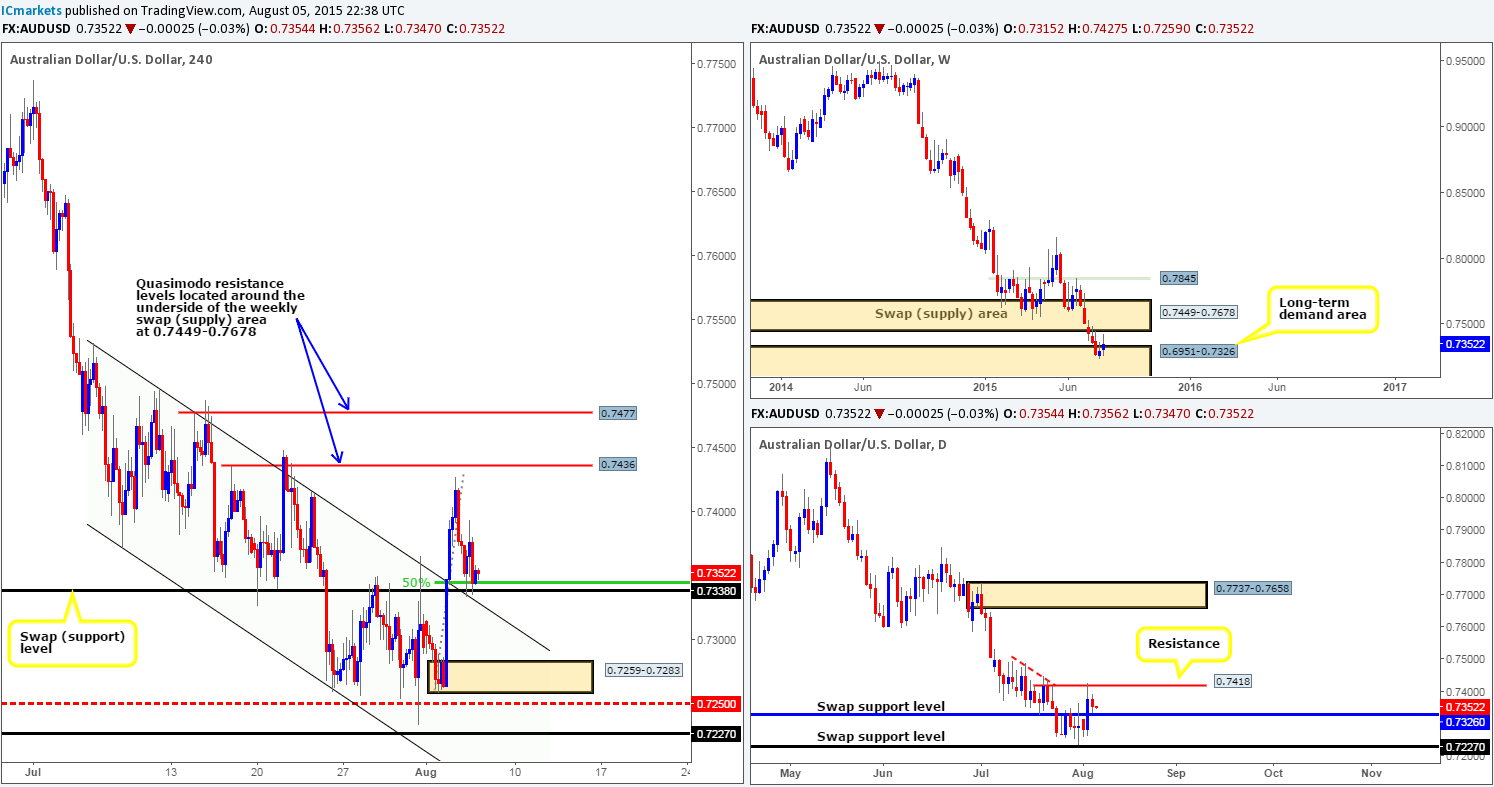This screenshot has width=1494, height=787.
Task: Click the FX:AUDUSD symbol in the 240 chart header
Action: (x=37, y=29)
